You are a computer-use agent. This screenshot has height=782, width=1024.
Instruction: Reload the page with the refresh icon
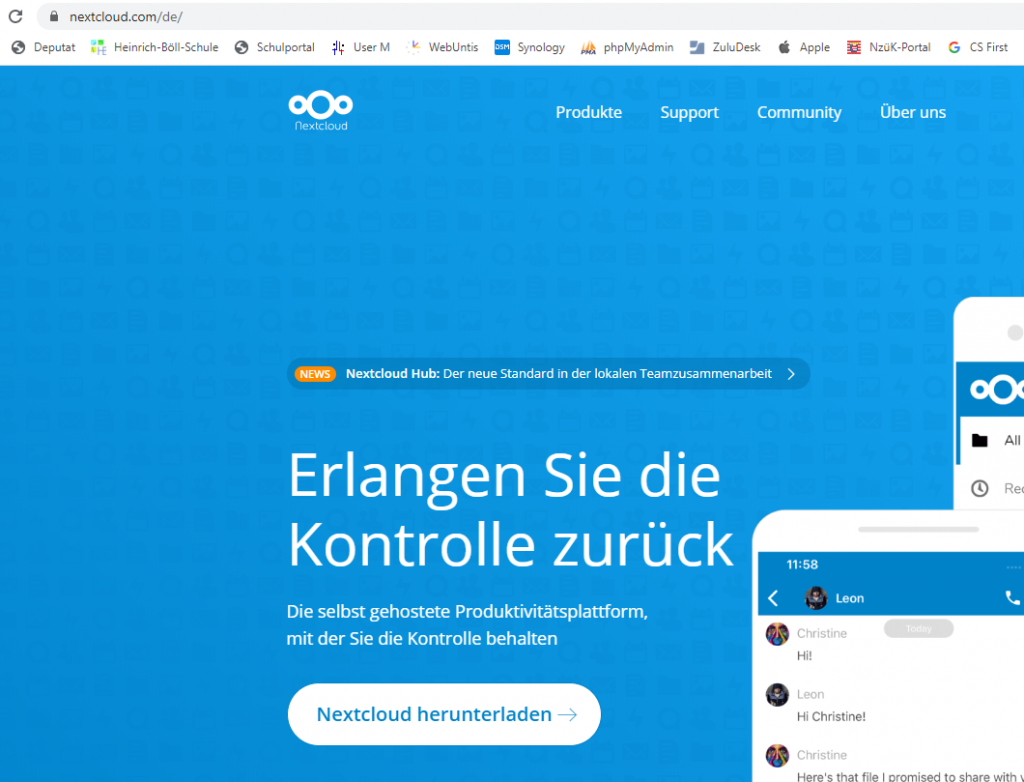(x=15, y=16)
